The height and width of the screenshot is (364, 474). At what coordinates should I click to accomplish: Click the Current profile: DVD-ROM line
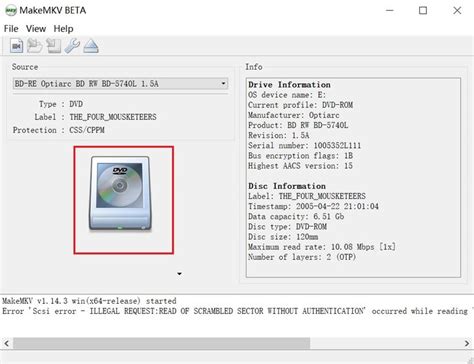300,105
